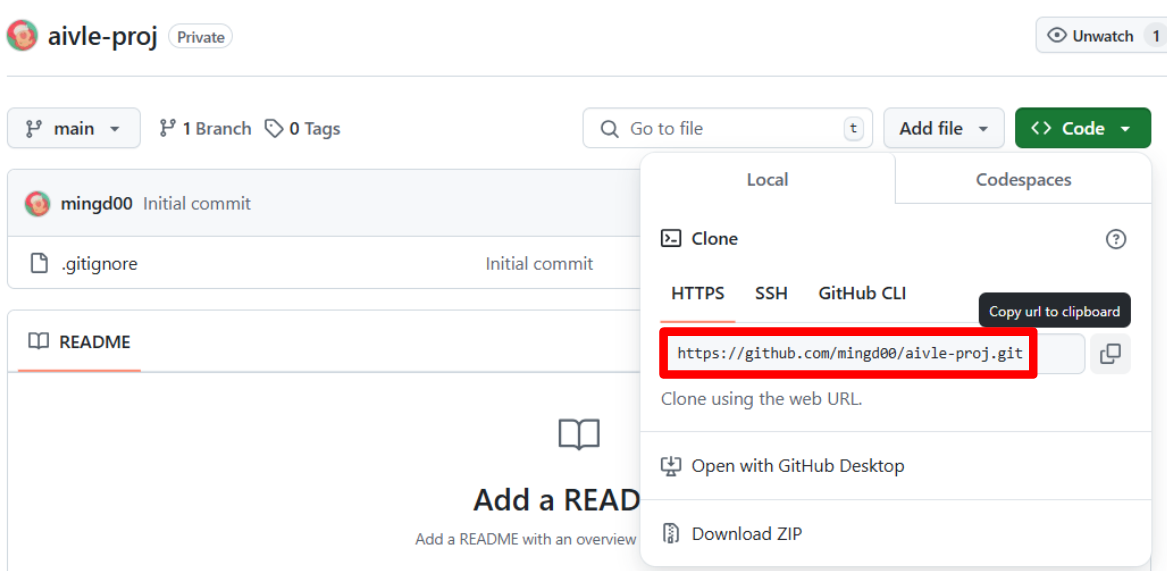Screen dimensions: 1167x571
Task: Click the magnifier icon in Go to file
Action: [609, 129]
